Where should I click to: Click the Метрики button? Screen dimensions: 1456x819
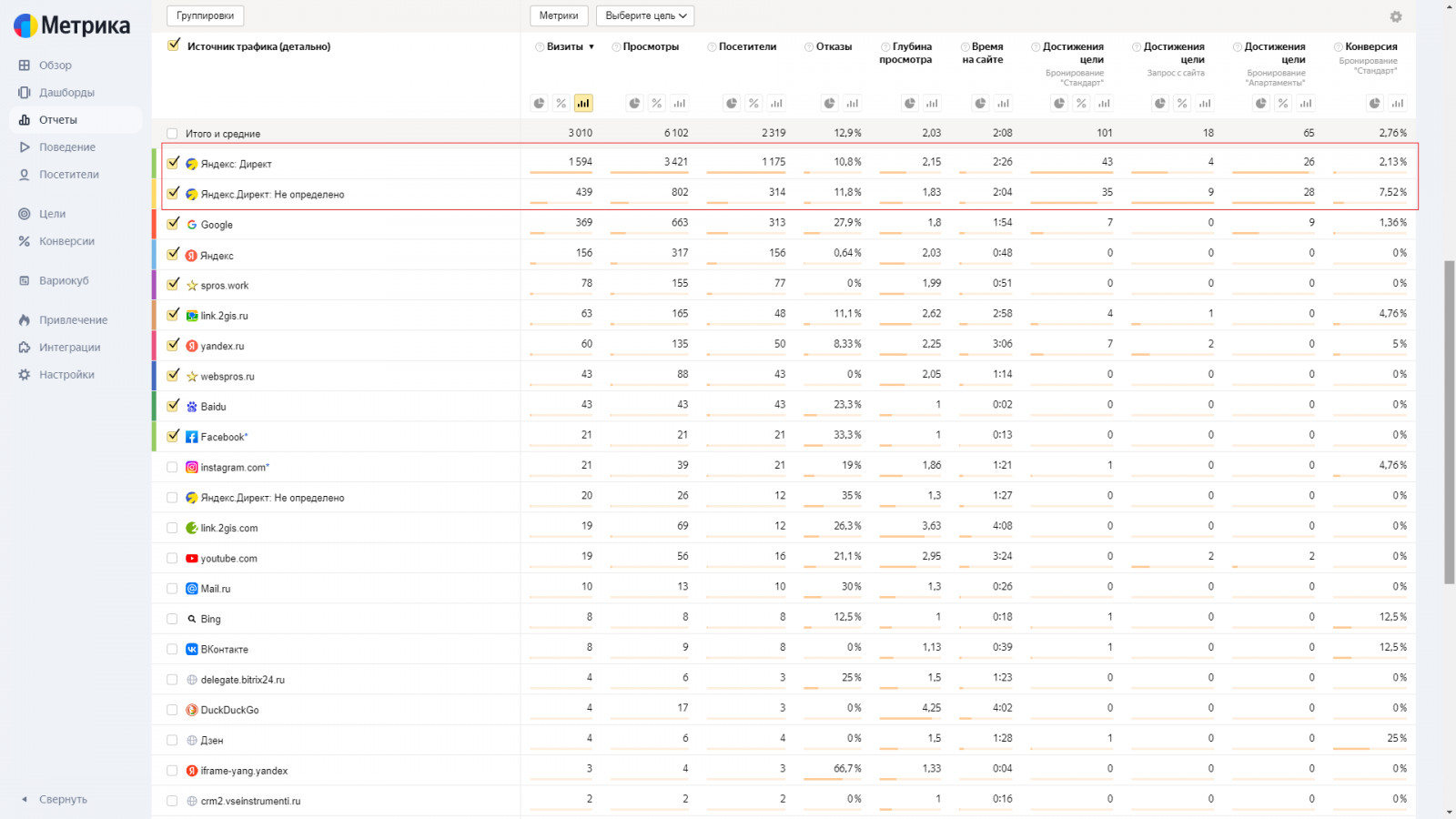(558, 15)
